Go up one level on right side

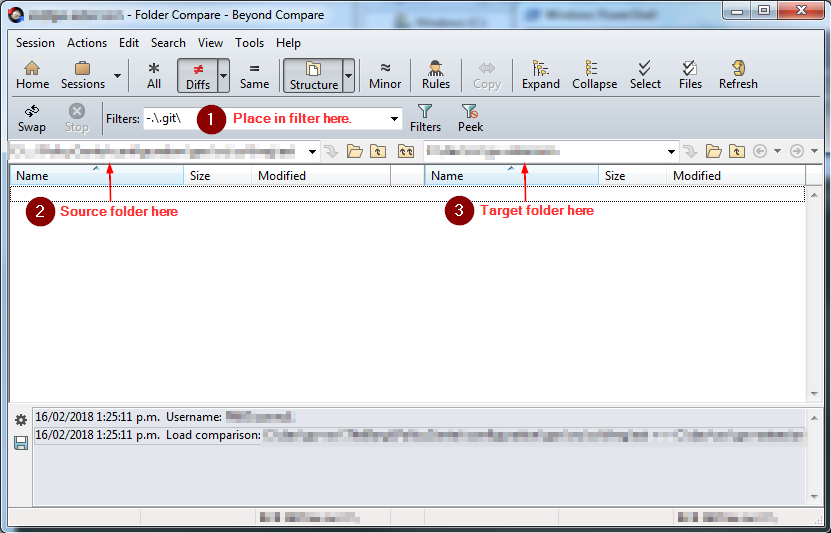coord(737,152)
